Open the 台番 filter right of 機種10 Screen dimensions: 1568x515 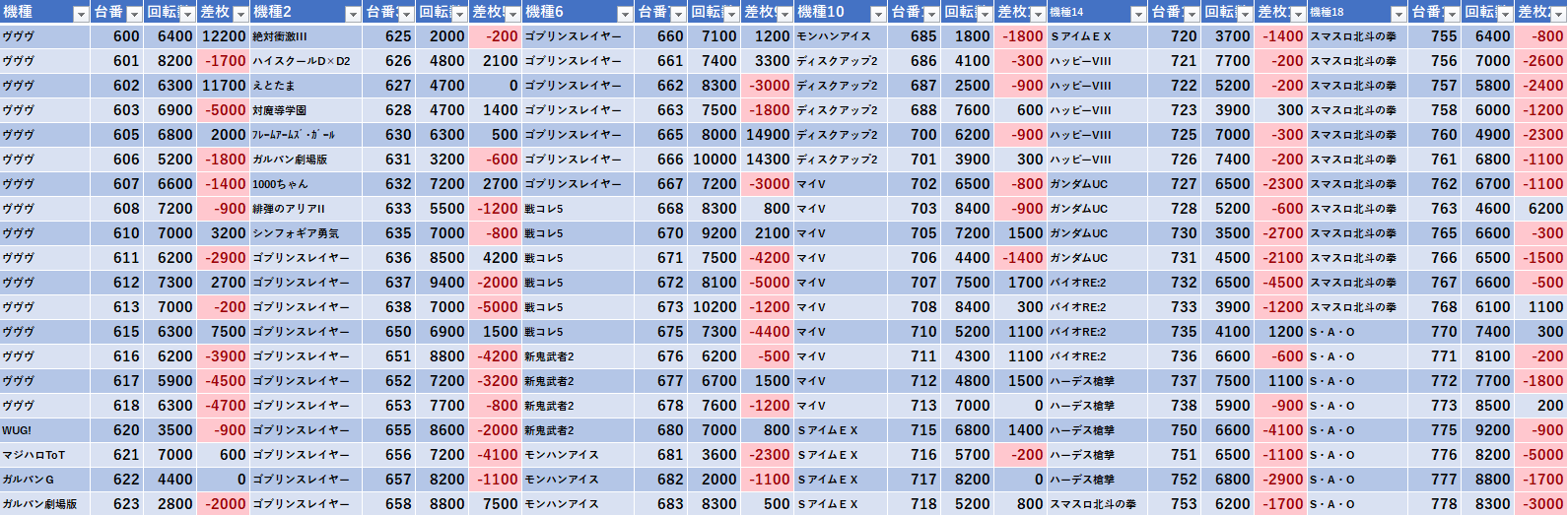coord(931,14)
